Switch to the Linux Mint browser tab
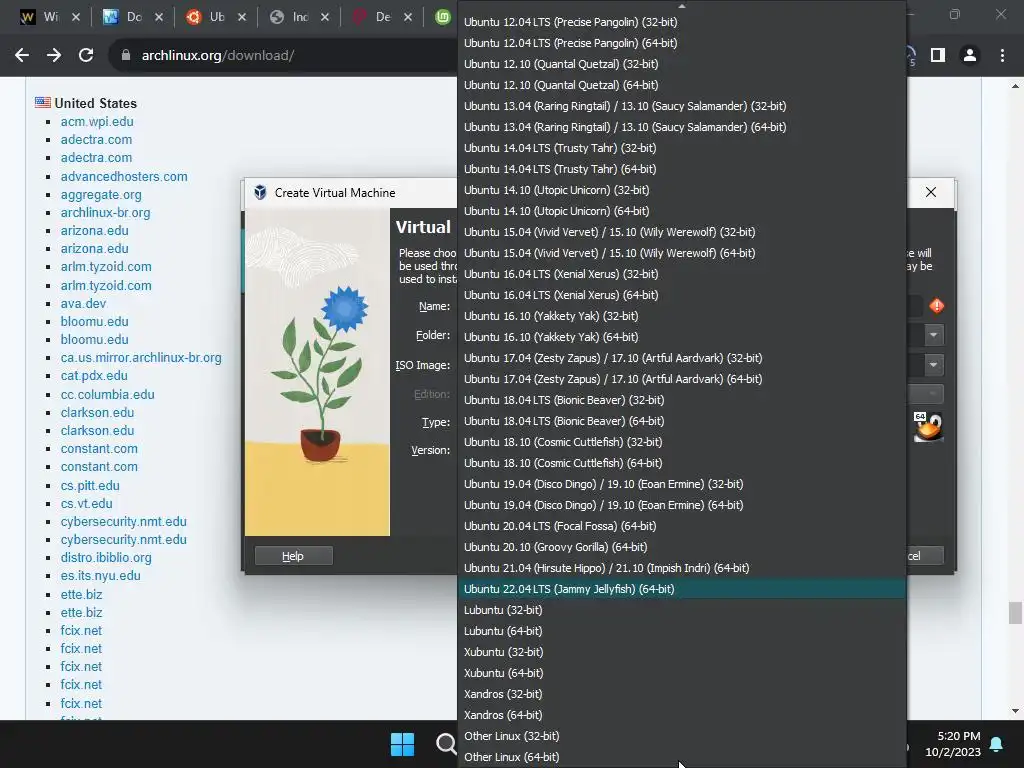Image resolution: width=1024 pixels, height=768 pixels. tap(443, 17)
